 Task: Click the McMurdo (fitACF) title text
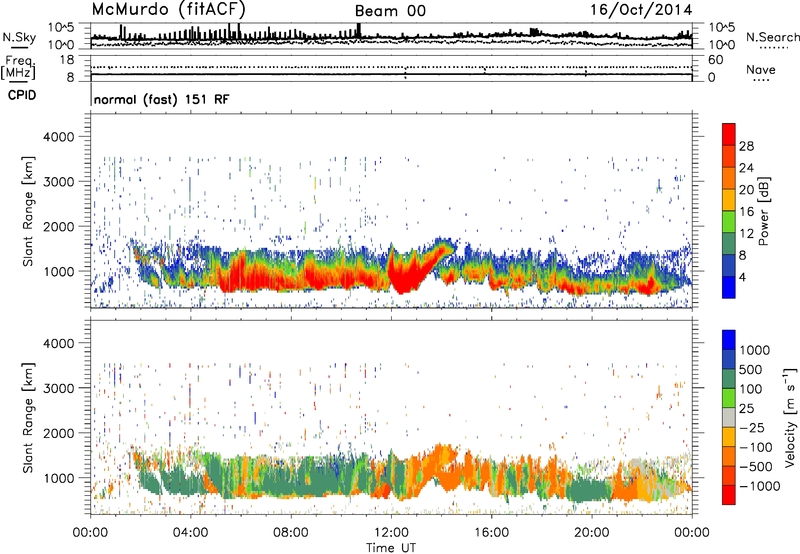169,9
